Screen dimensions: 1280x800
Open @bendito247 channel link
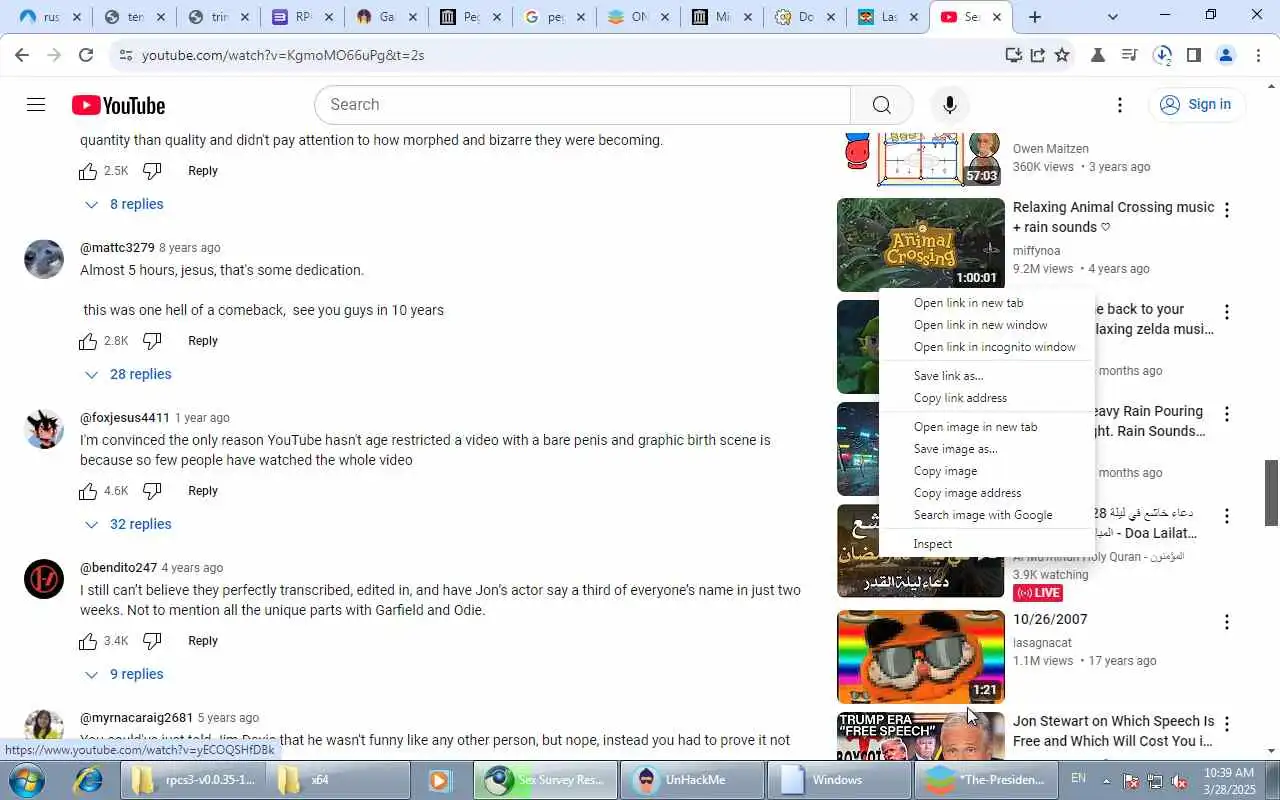pyautogui.click(x=118, y=568)
